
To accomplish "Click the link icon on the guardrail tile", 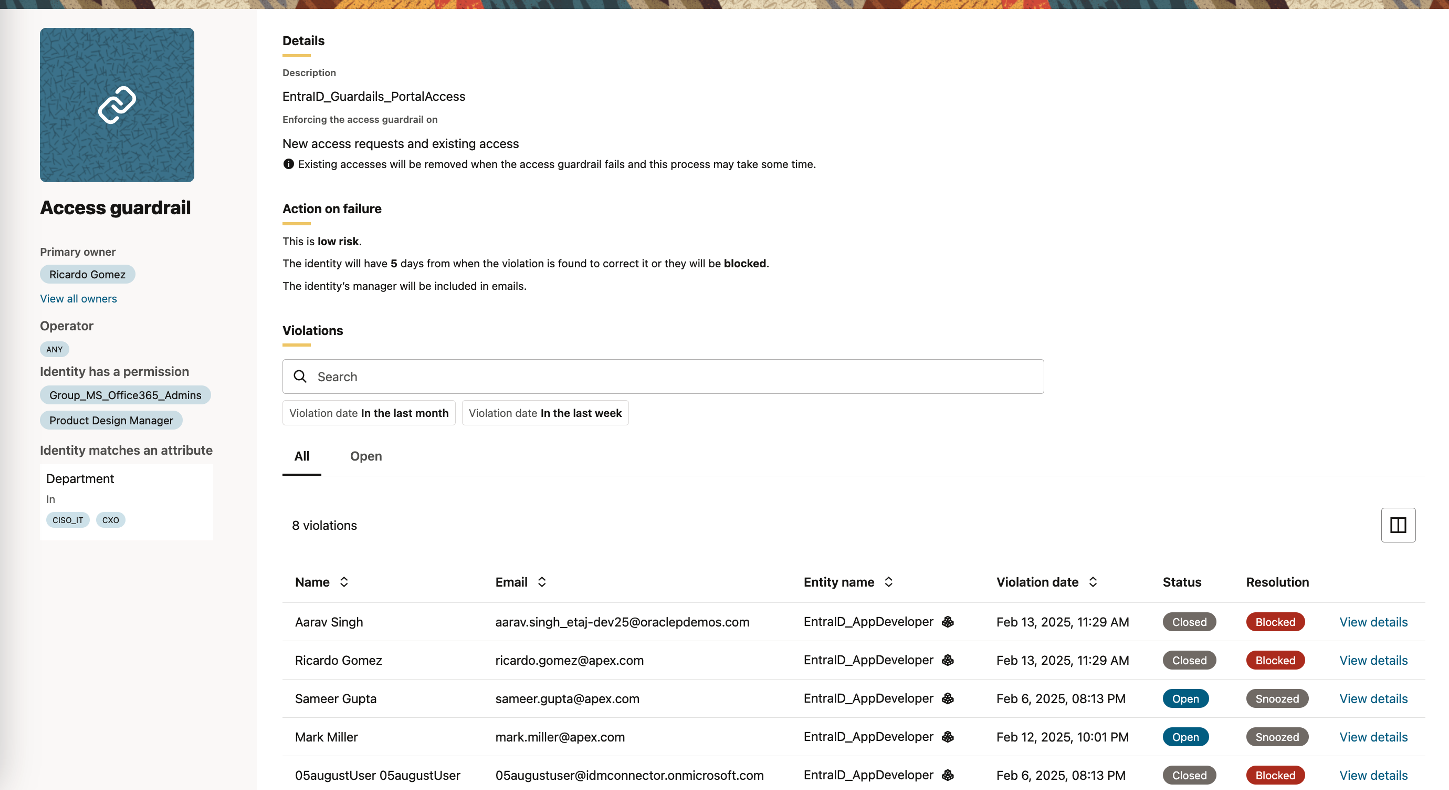I will point(117,105).
